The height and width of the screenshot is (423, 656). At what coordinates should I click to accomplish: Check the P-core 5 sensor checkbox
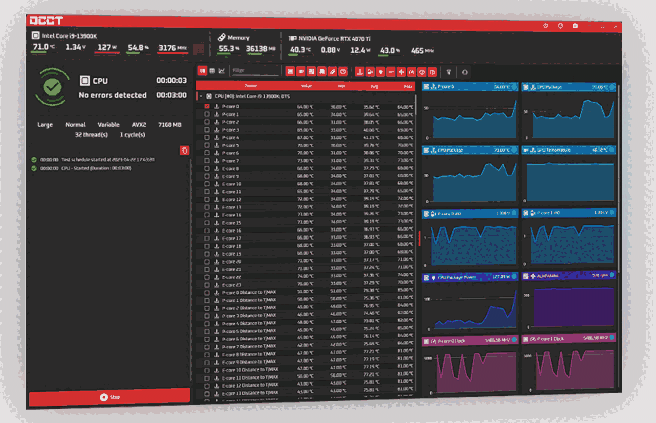pyautogui.click(x=207, y=145)
